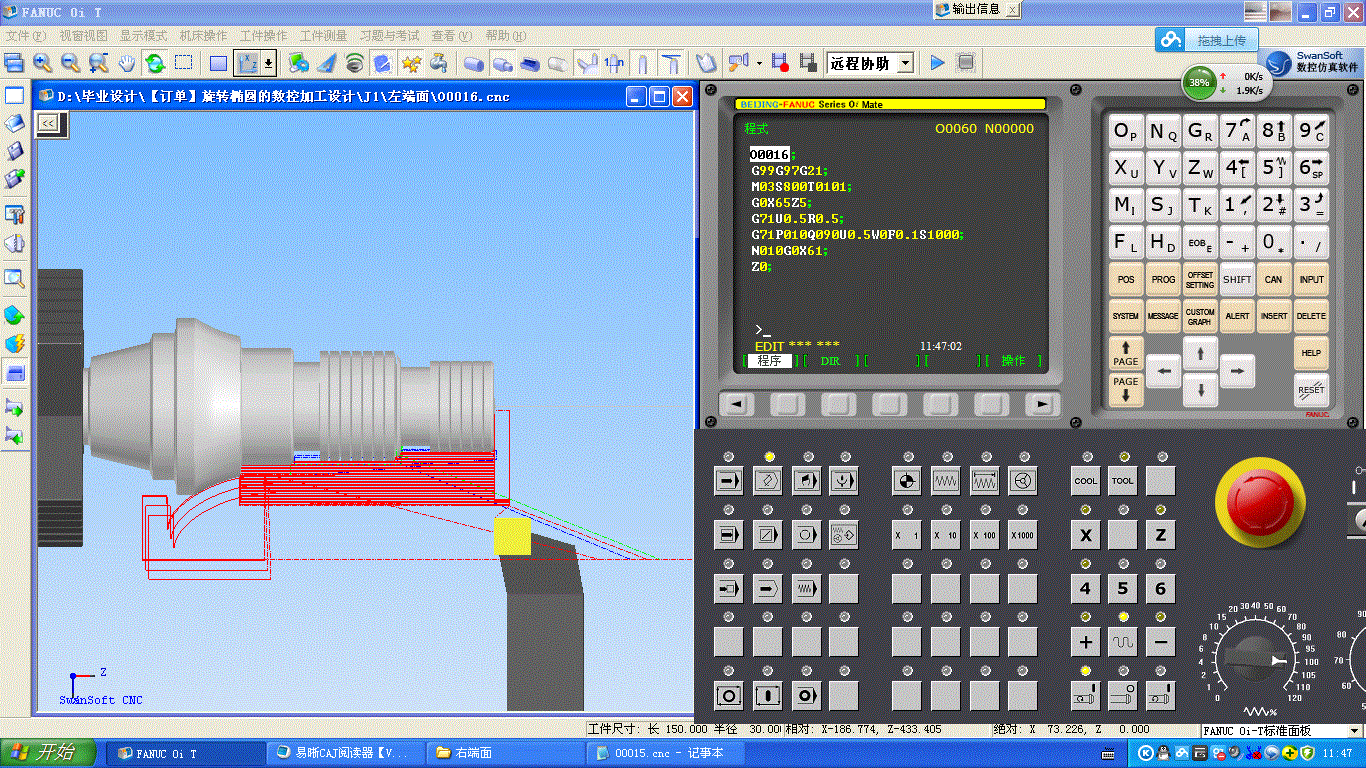Click the cursor down arrow key
1366x768 pixels.
pyautogui.click(x=1200, y=389)
